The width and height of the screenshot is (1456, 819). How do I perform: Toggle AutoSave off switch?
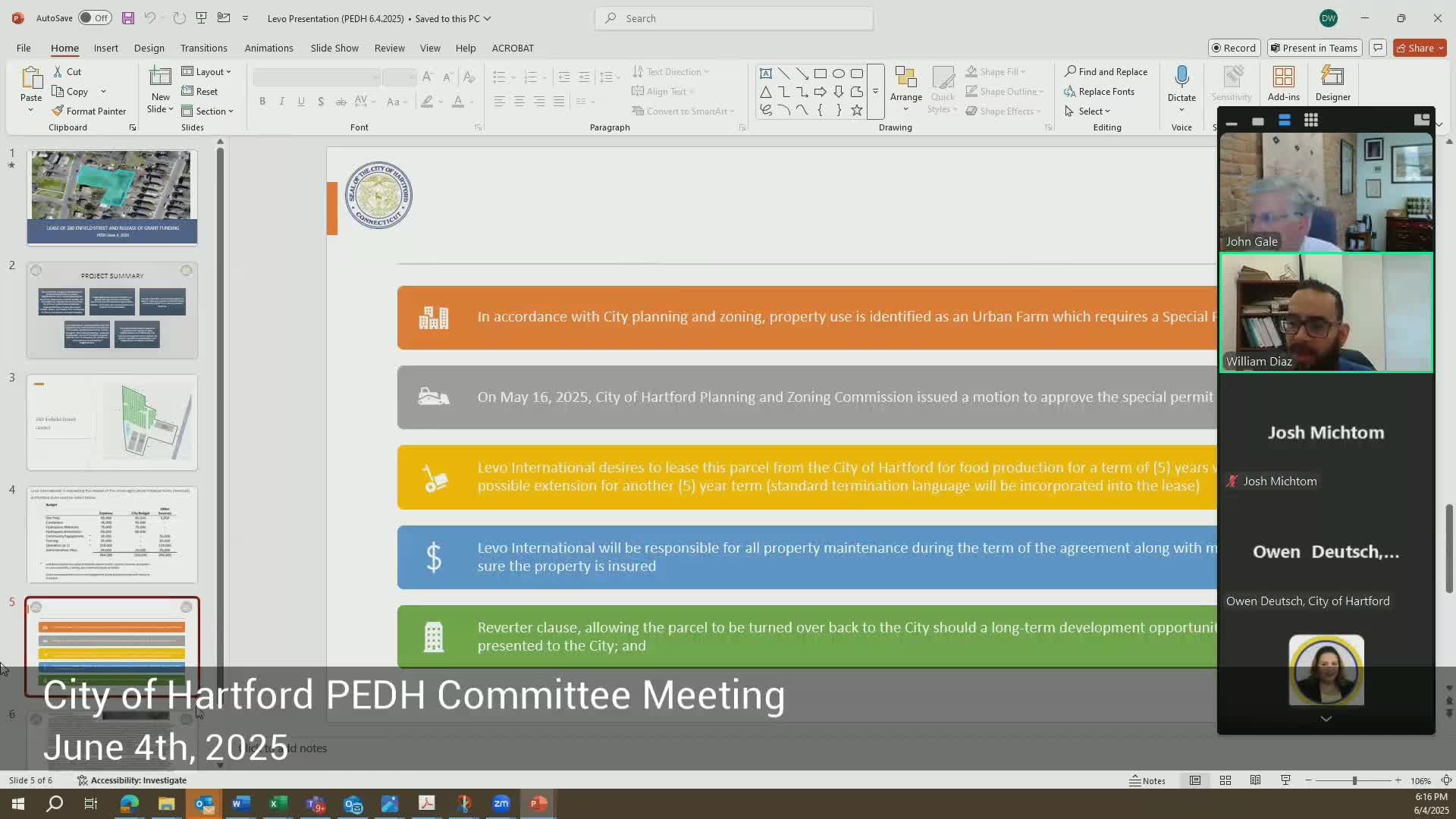tap(95, 18)
